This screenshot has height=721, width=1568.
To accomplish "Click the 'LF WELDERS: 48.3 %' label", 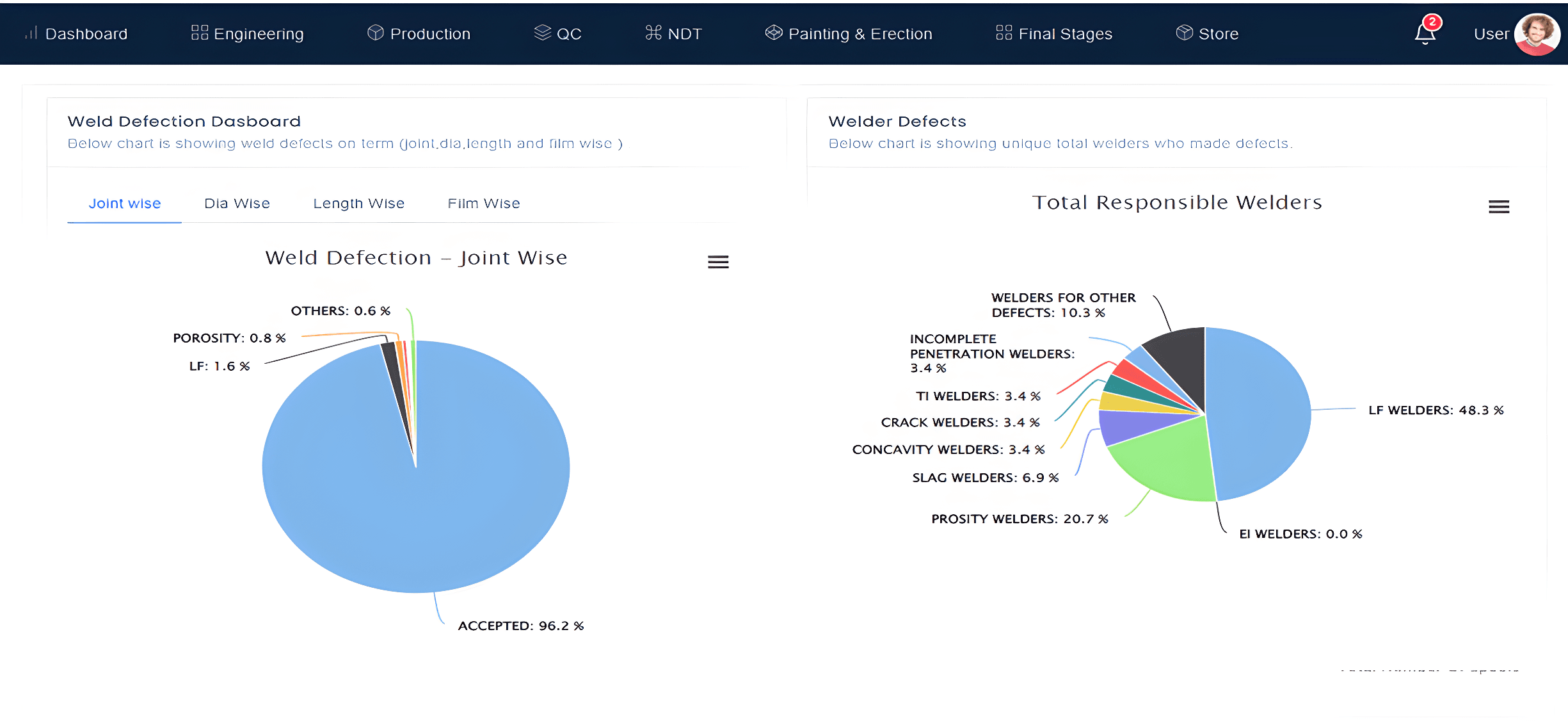I will point(1436,410).
